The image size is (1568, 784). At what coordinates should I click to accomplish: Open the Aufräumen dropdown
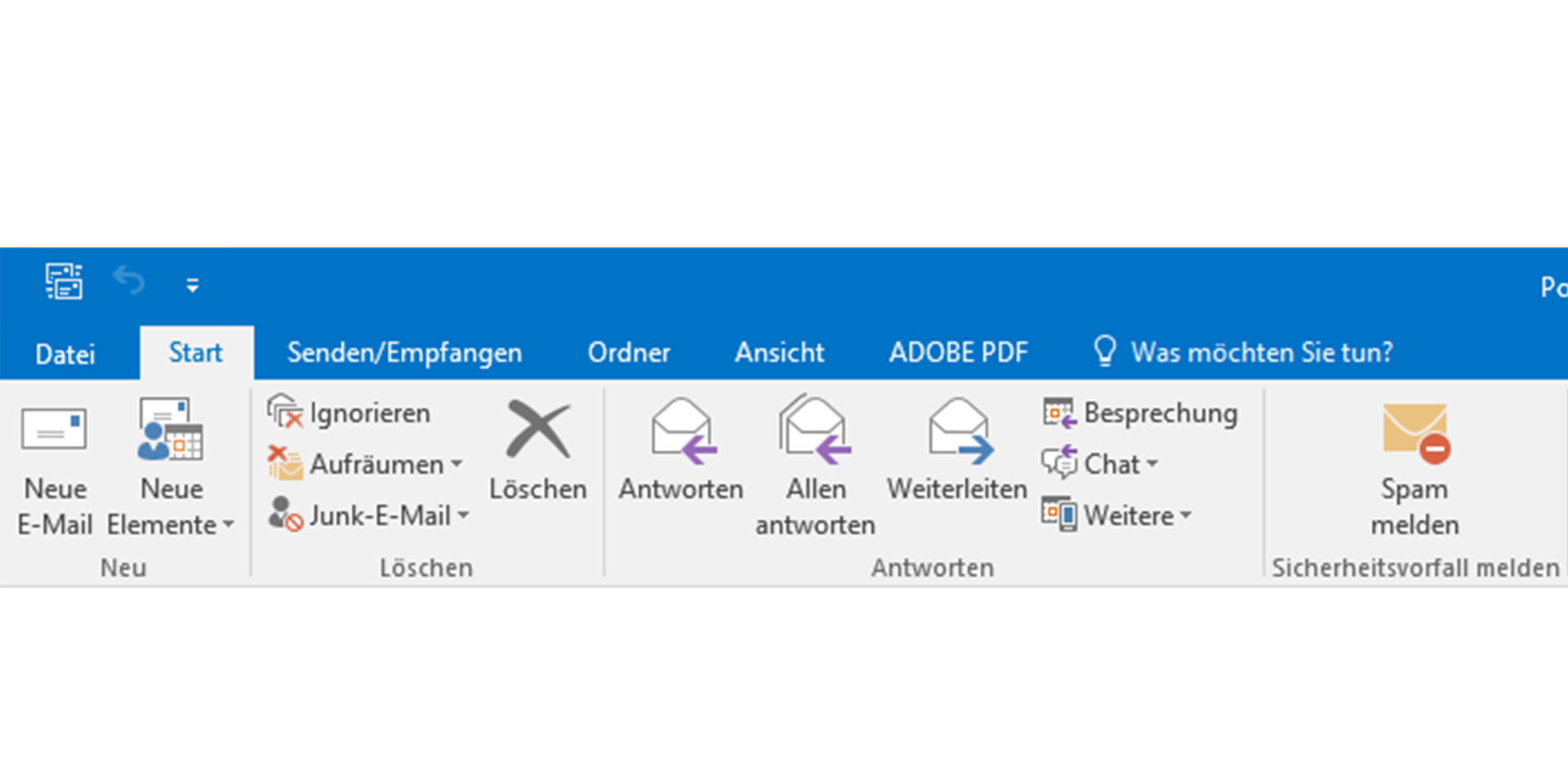click(457, 464)
